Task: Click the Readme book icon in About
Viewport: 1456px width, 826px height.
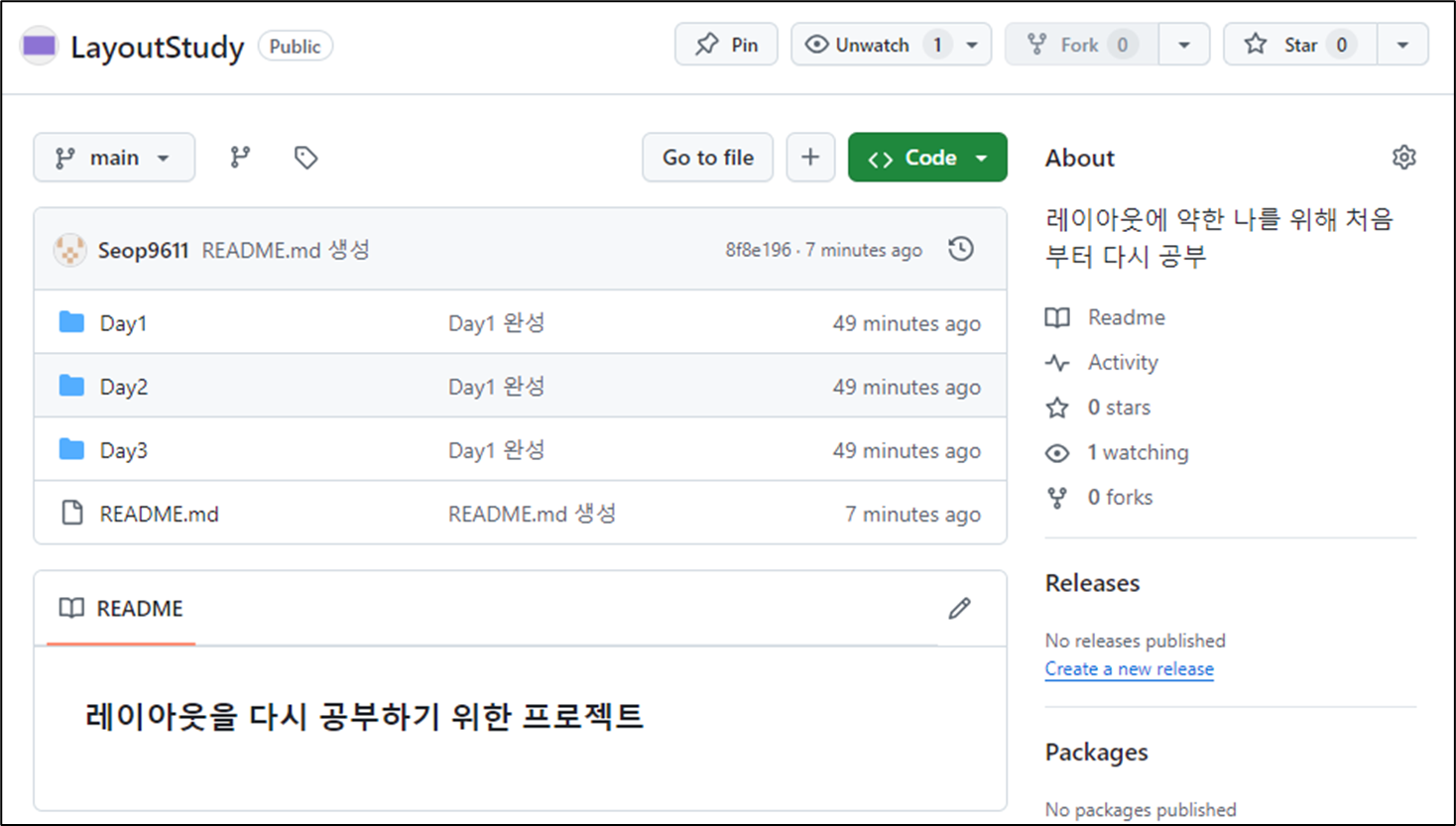Action: point(1057,317)
